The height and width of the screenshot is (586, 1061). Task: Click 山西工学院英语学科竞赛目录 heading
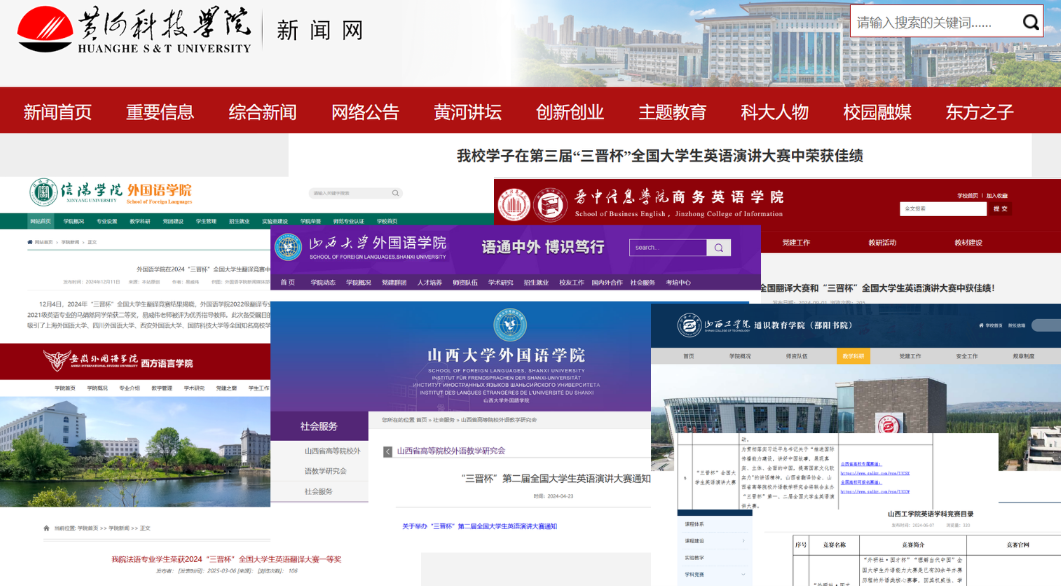click(930, 514)
